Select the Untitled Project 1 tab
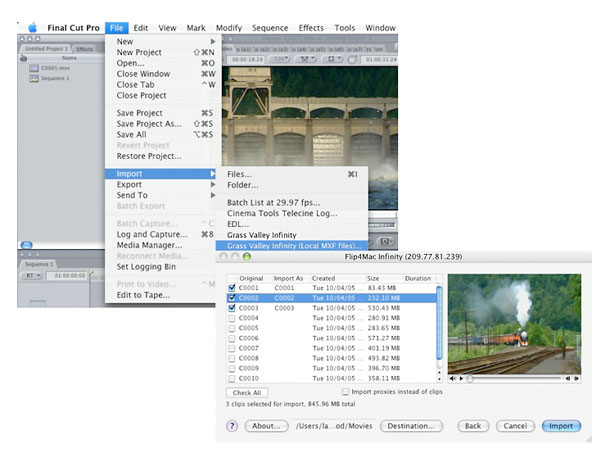This screenshot has height=467, width=610. point(46,49)
